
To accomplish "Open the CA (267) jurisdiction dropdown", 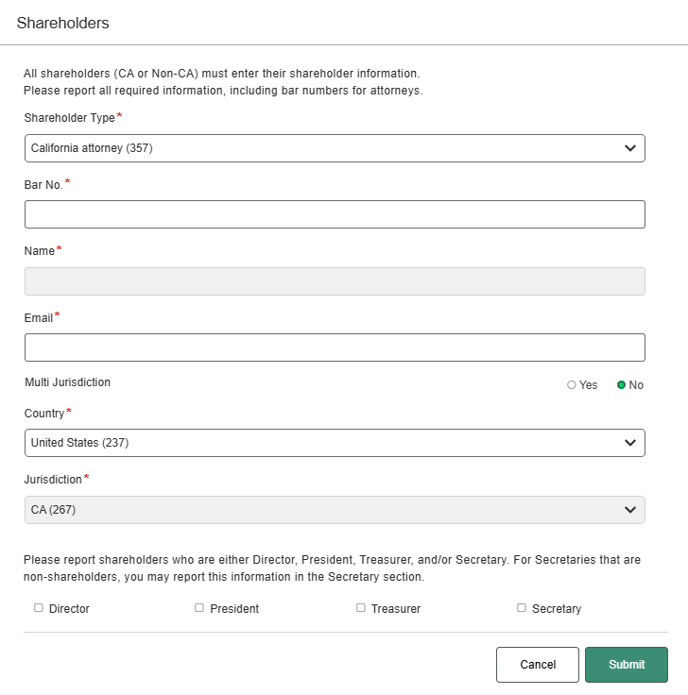I will (334, 510).
